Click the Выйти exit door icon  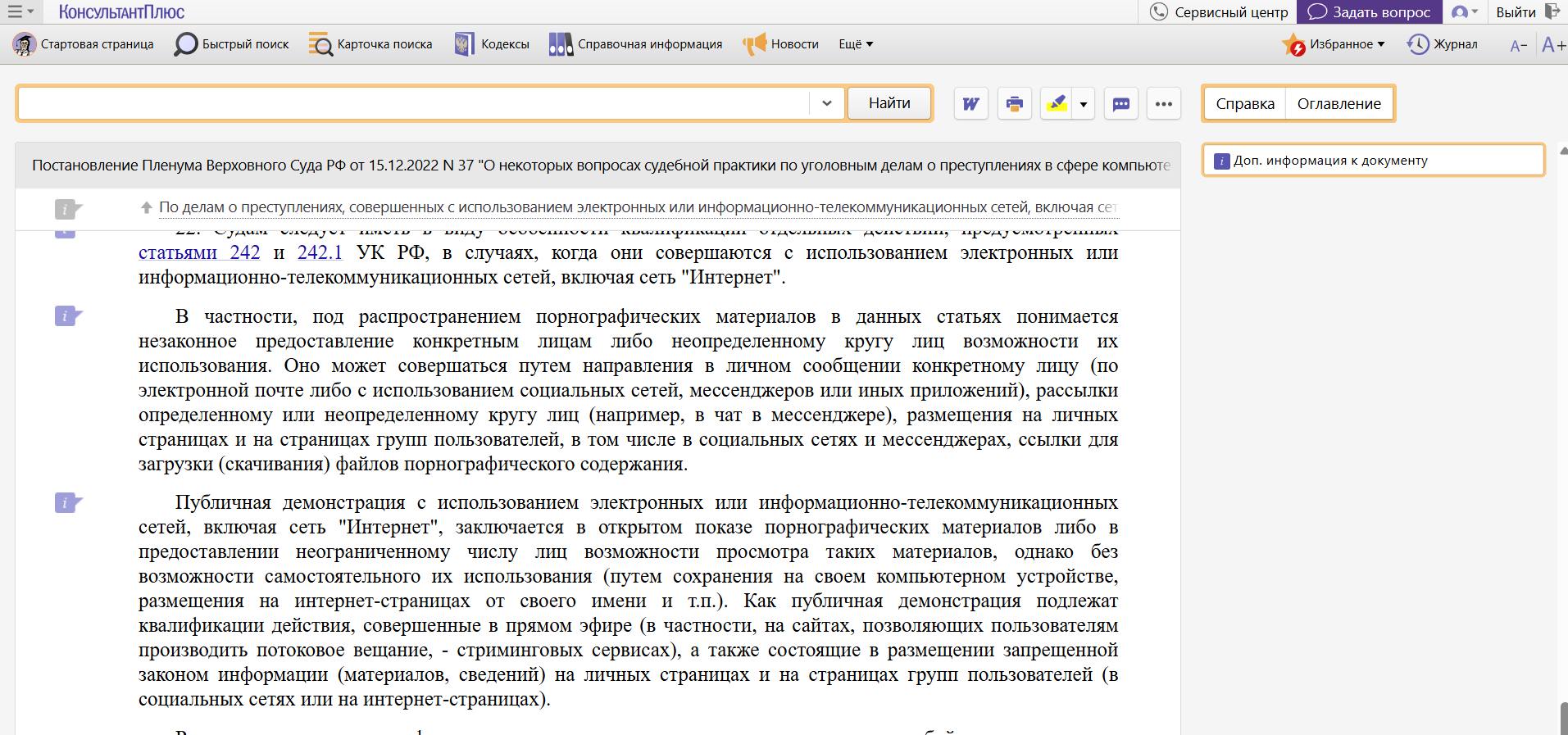(x=1552, y=11)
